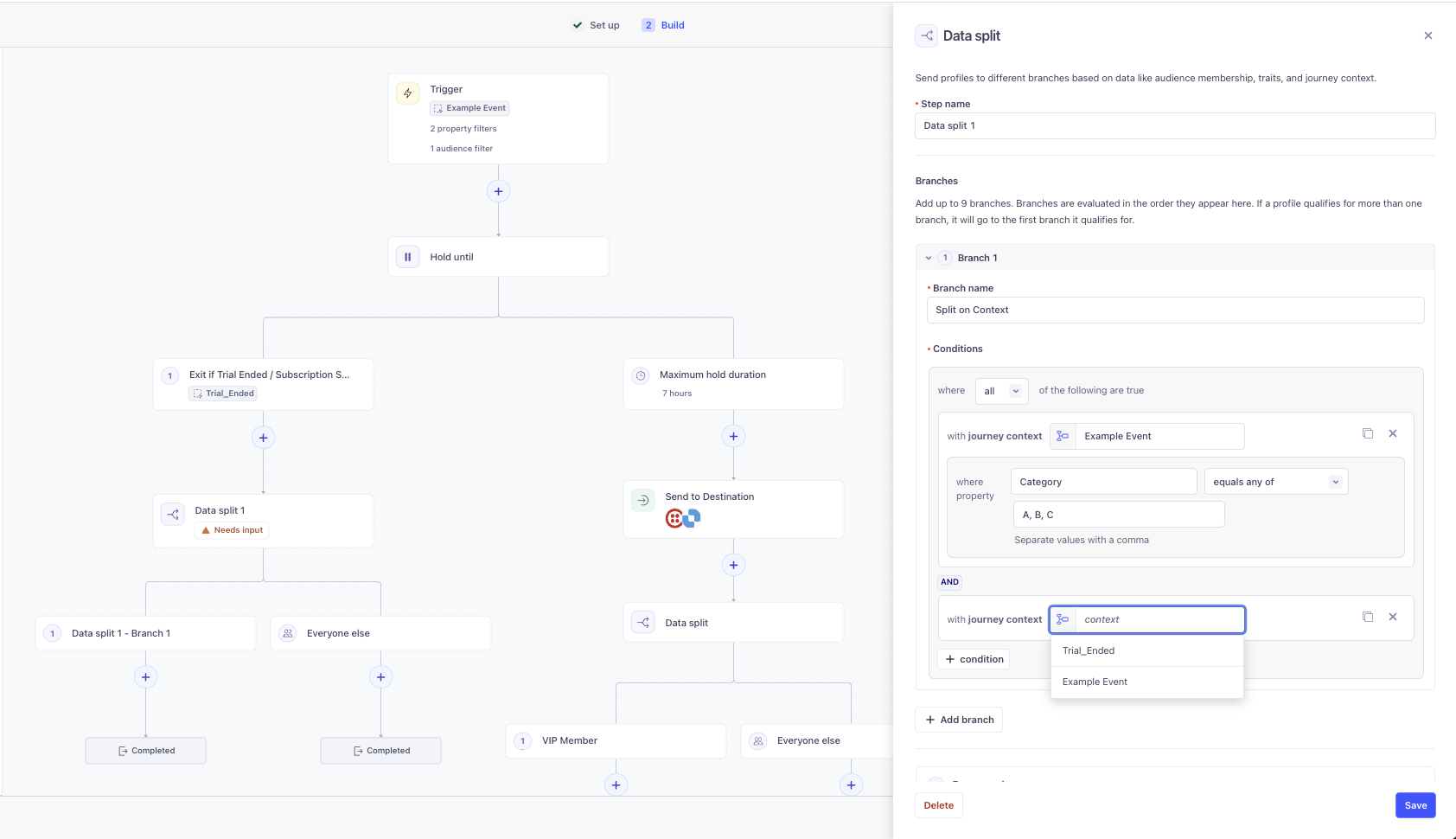
Task: Open the where 'all' dropdown
Action: tap(1001, 391)
